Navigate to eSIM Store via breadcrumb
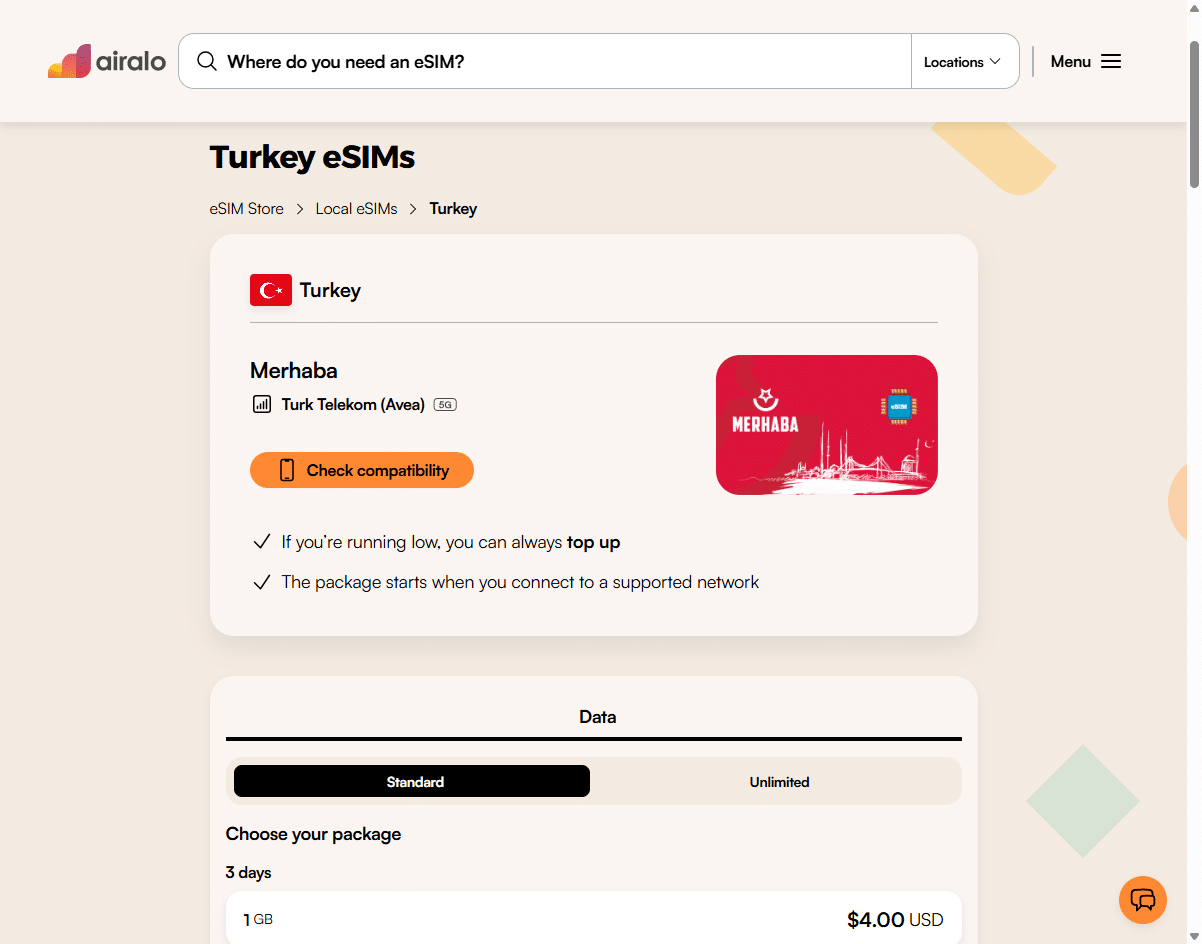 (x=246, y=208)
